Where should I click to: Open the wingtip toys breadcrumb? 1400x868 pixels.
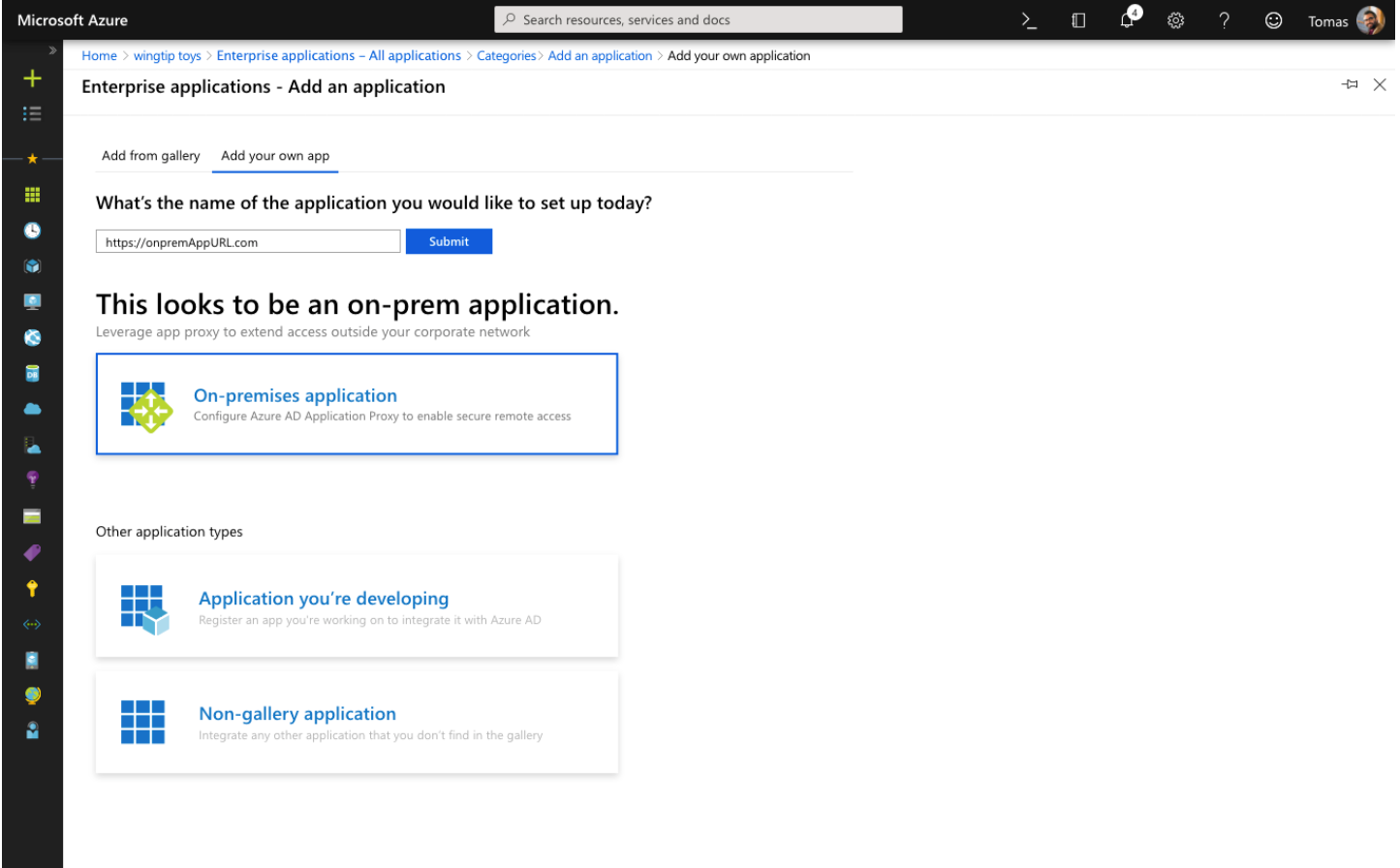coord(168,56)
